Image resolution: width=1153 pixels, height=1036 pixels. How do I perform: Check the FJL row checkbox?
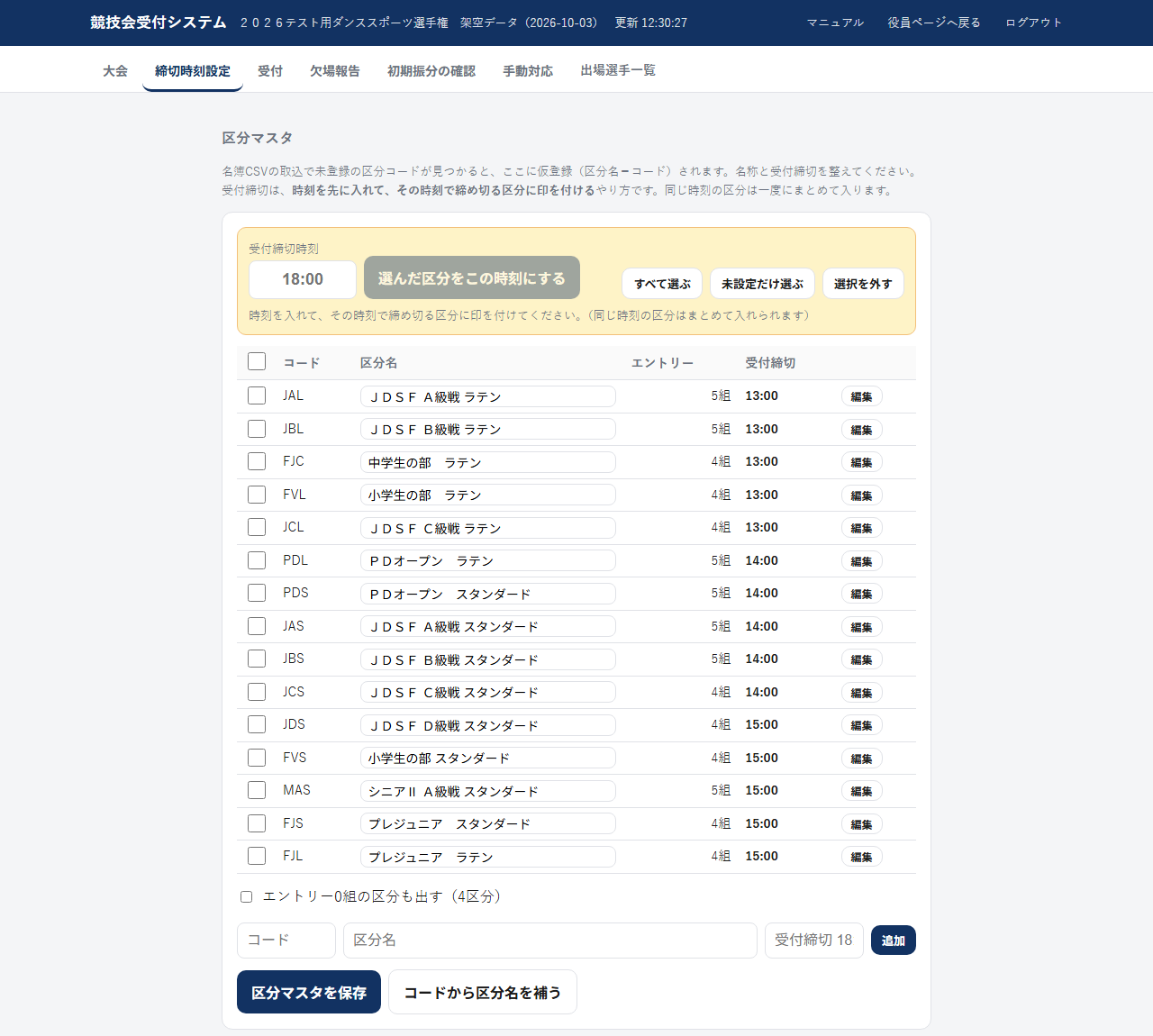pos(257,856)
